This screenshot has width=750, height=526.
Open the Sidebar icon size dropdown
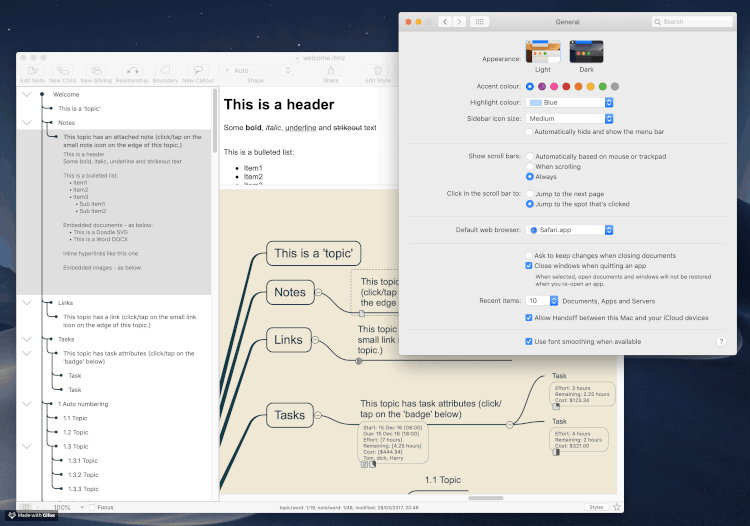coord(569,119)
